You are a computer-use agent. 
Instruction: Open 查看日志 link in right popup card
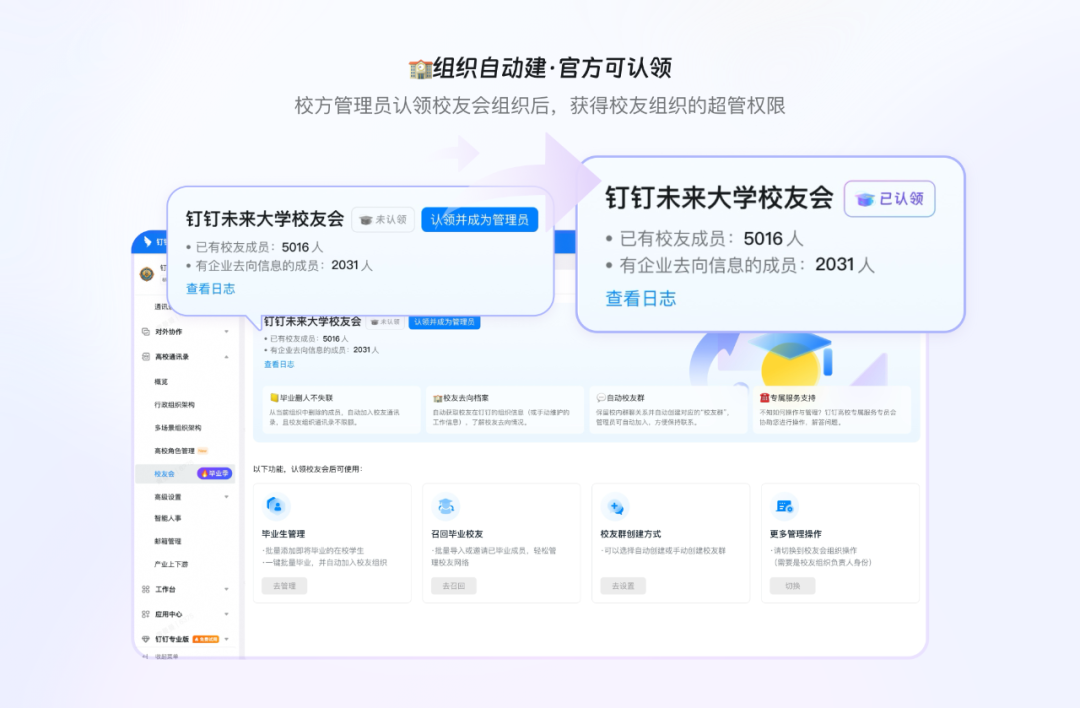(x=640, y=298)
